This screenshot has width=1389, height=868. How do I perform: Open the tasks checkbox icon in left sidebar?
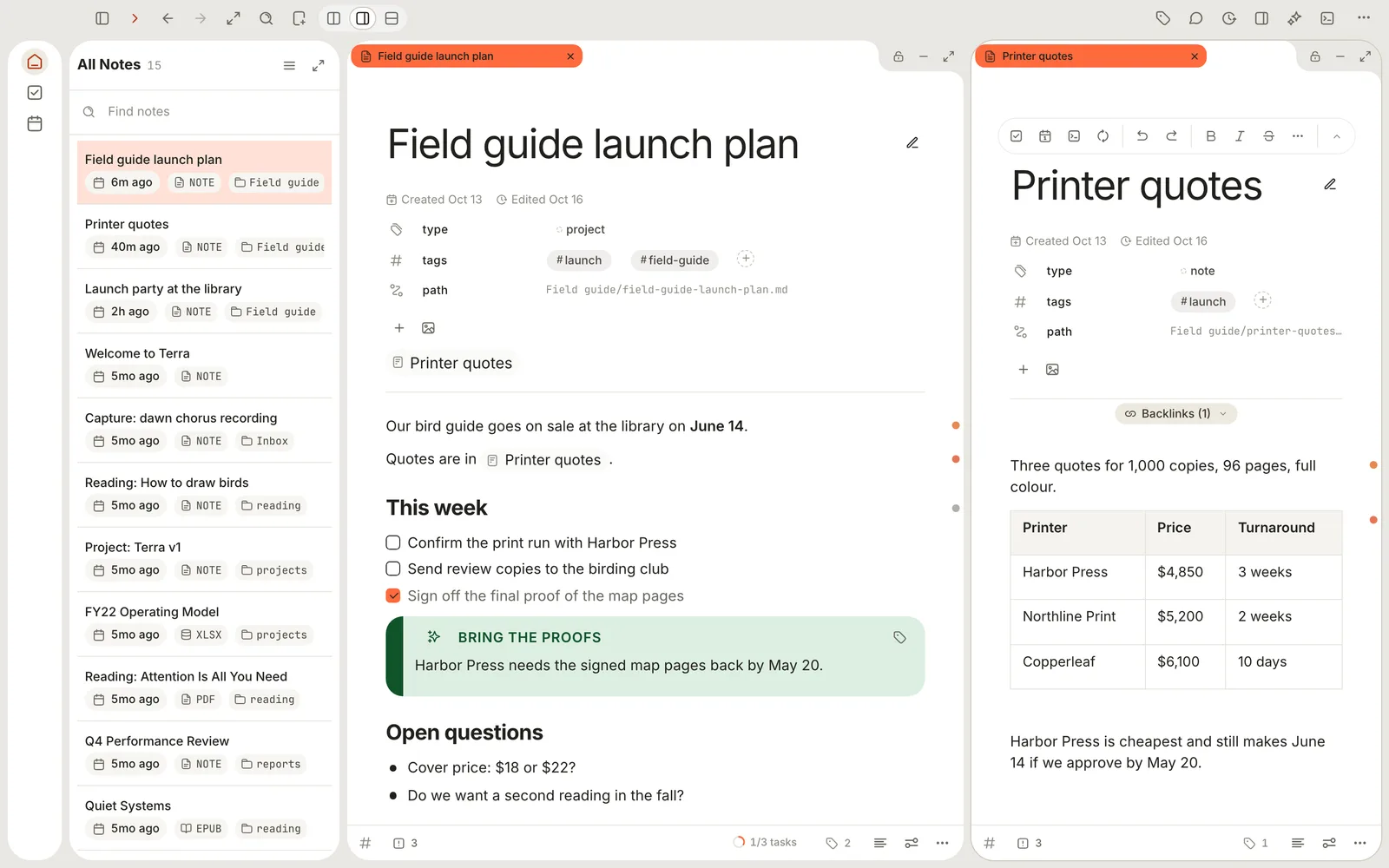coord(35,93)
